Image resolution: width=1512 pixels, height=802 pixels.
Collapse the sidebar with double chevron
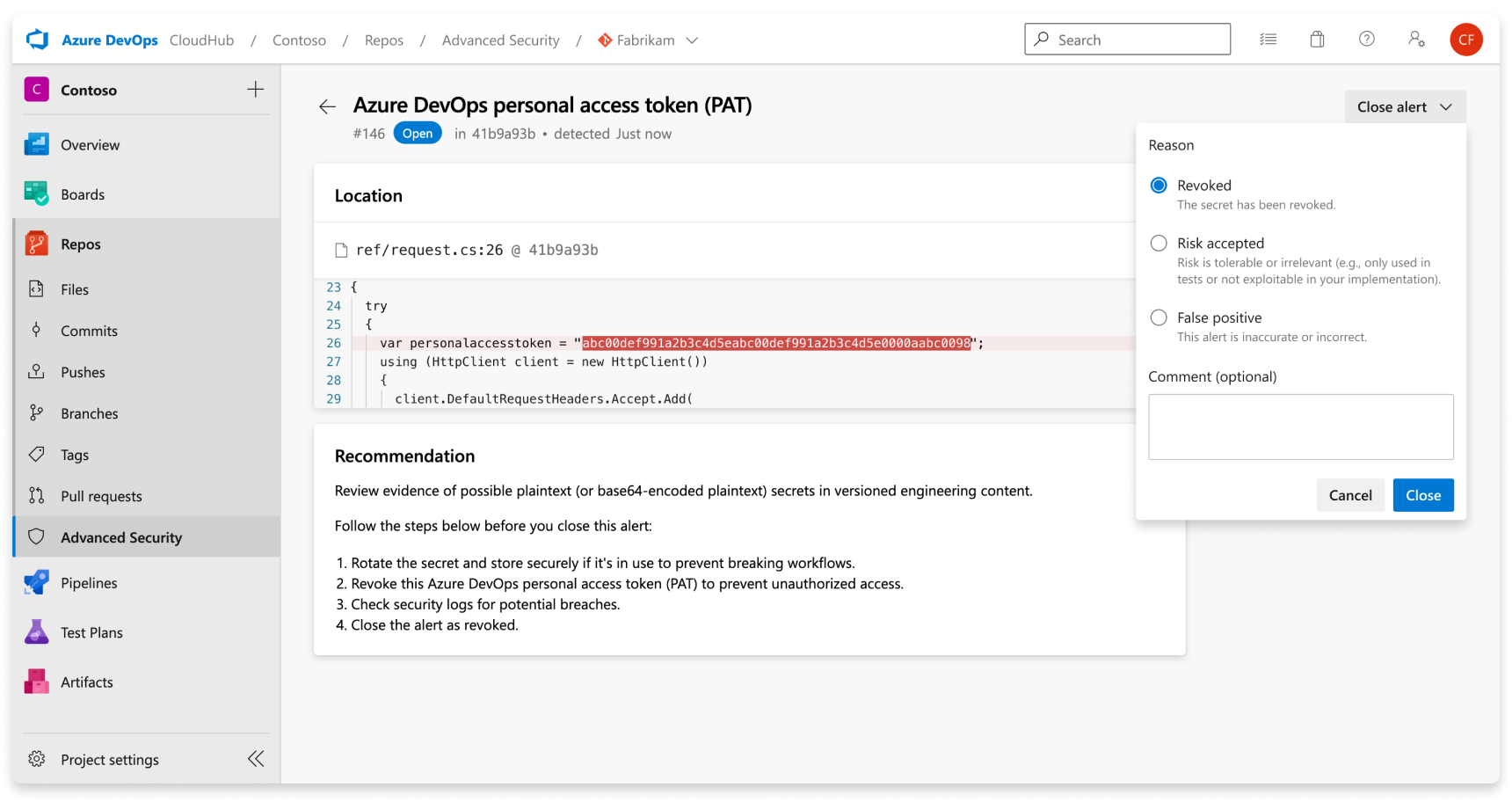click(x=256, y=759)
